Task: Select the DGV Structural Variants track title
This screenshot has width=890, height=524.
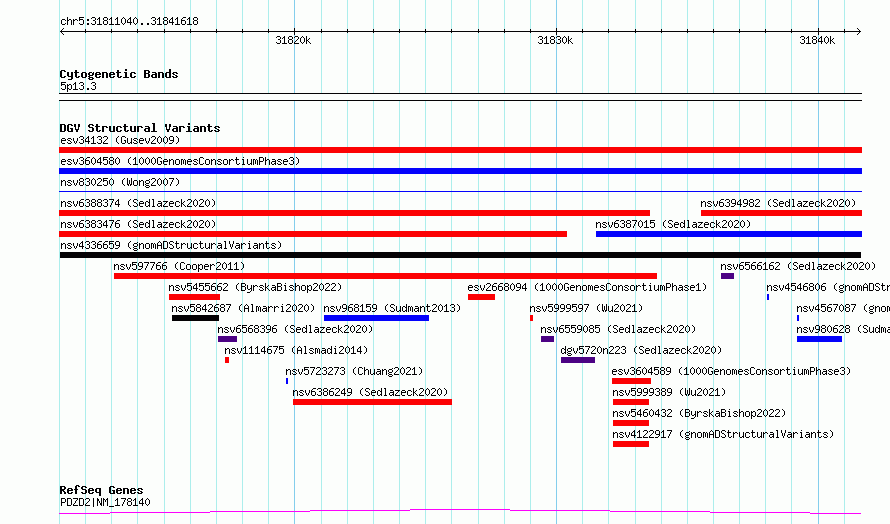Action: (140, 128)
